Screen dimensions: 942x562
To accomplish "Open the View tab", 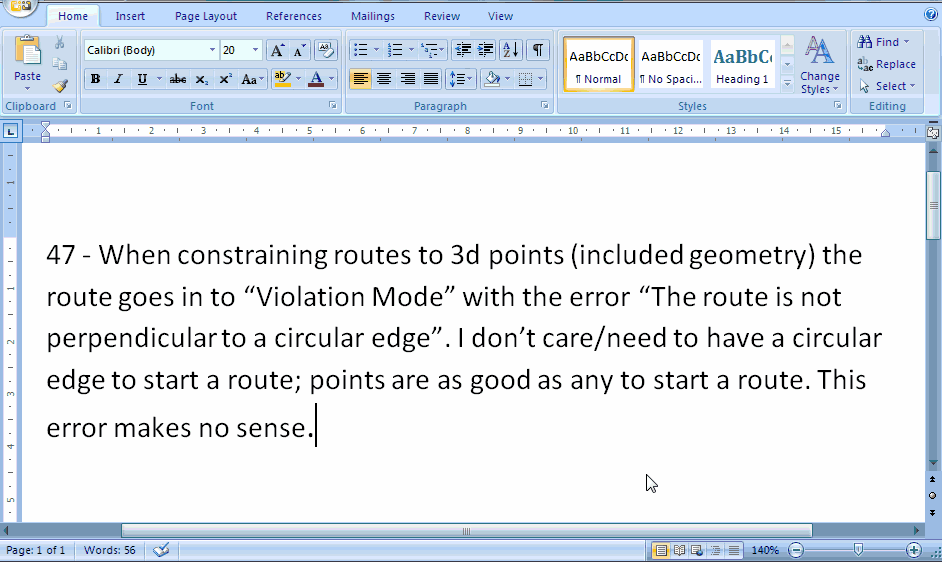I will click(x=500, y=16).
